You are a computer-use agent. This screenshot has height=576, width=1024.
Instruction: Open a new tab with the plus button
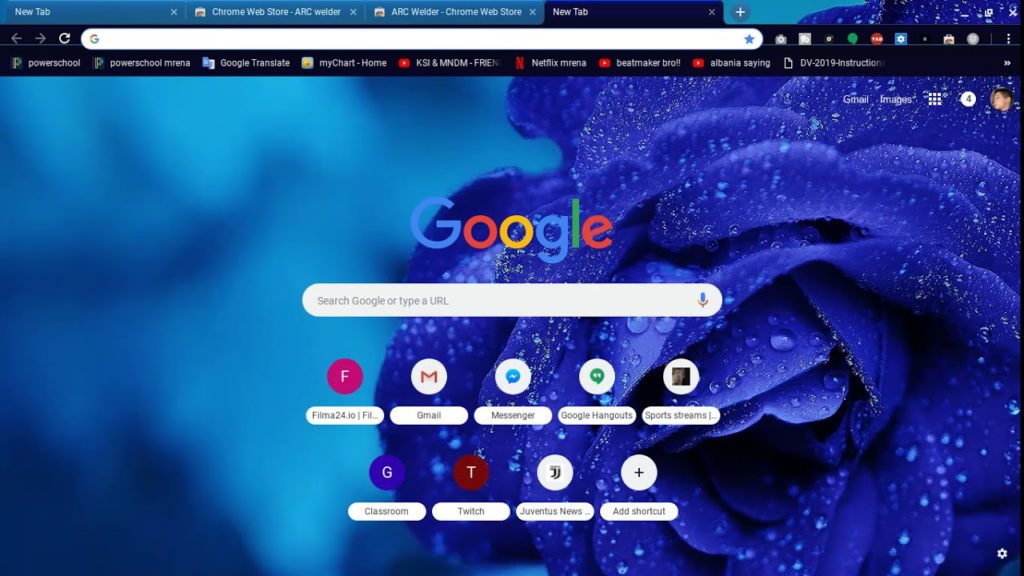click(740, 12)
